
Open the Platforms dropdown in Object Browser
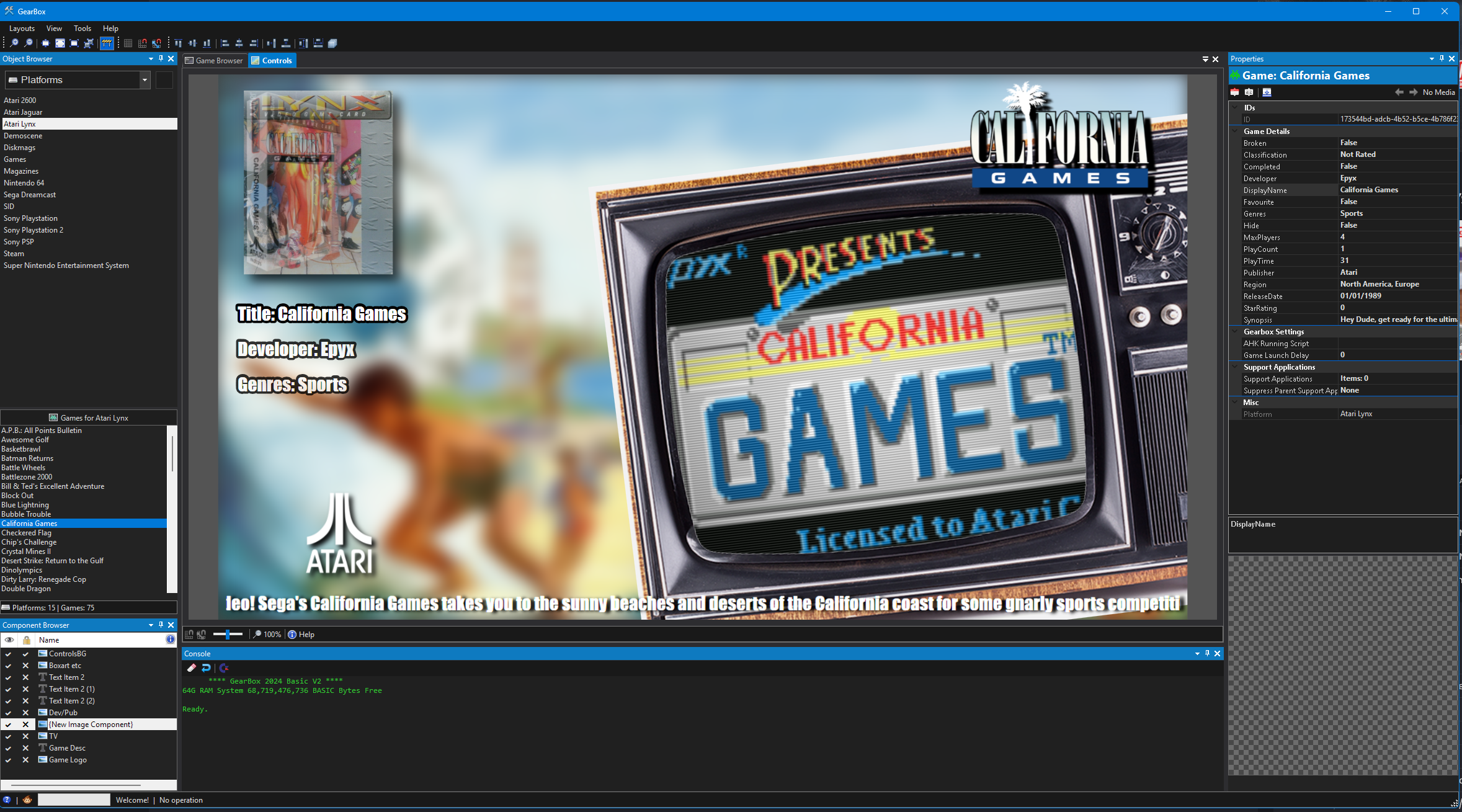pyautogui.click(x=145, y=80)
